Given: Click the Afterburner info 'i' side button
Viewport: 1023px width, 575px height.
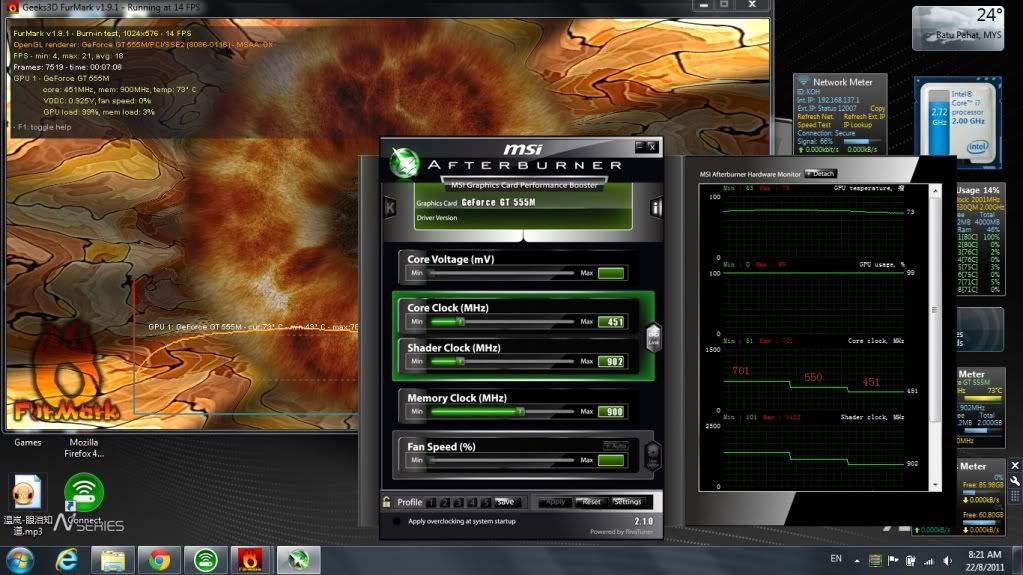Looking at the screenshot, I should (x=656, y=208).
